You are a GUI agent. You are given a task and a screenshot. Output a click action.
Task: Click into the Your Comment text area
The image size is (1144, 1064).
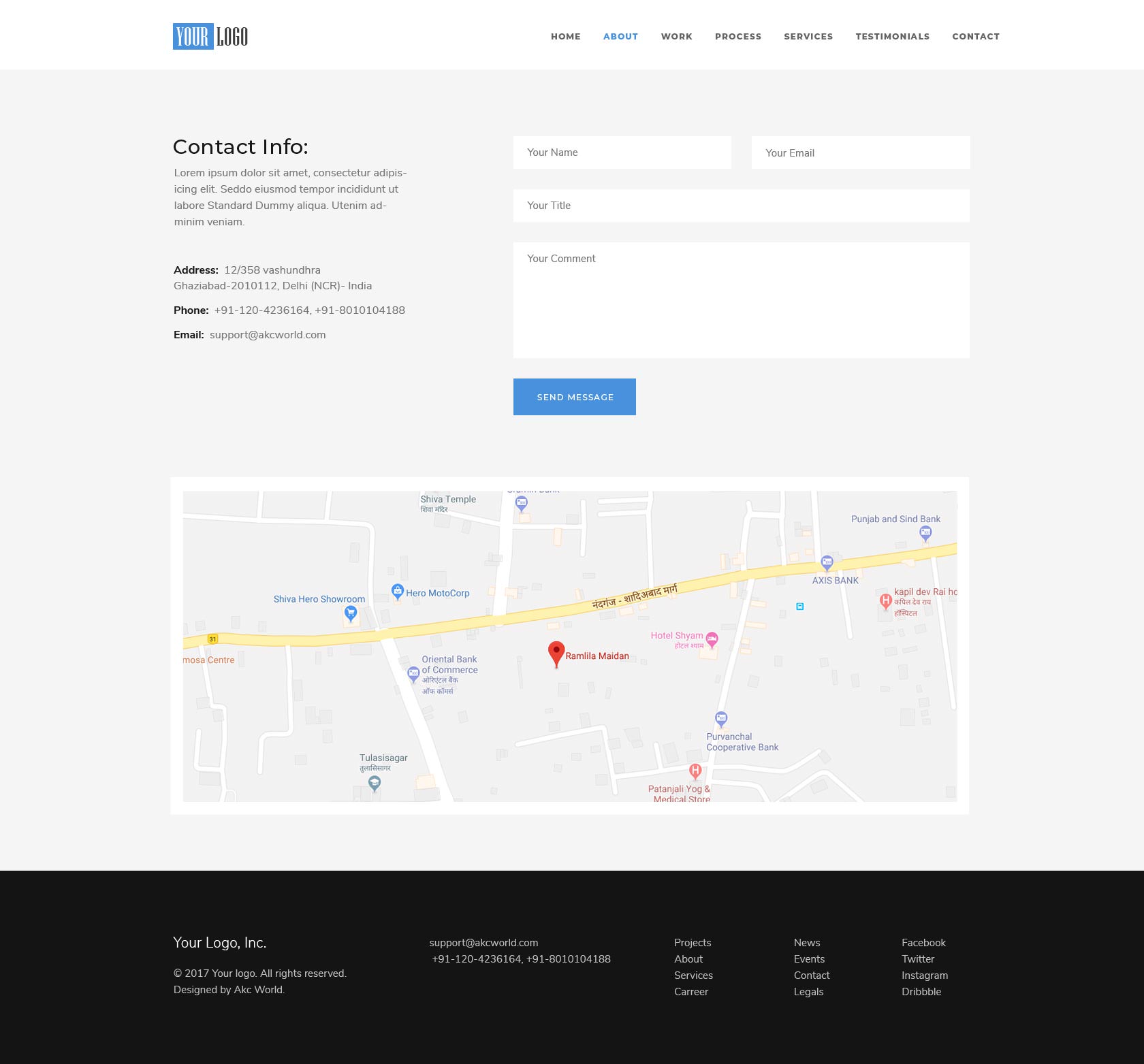[x=742, y=300]
